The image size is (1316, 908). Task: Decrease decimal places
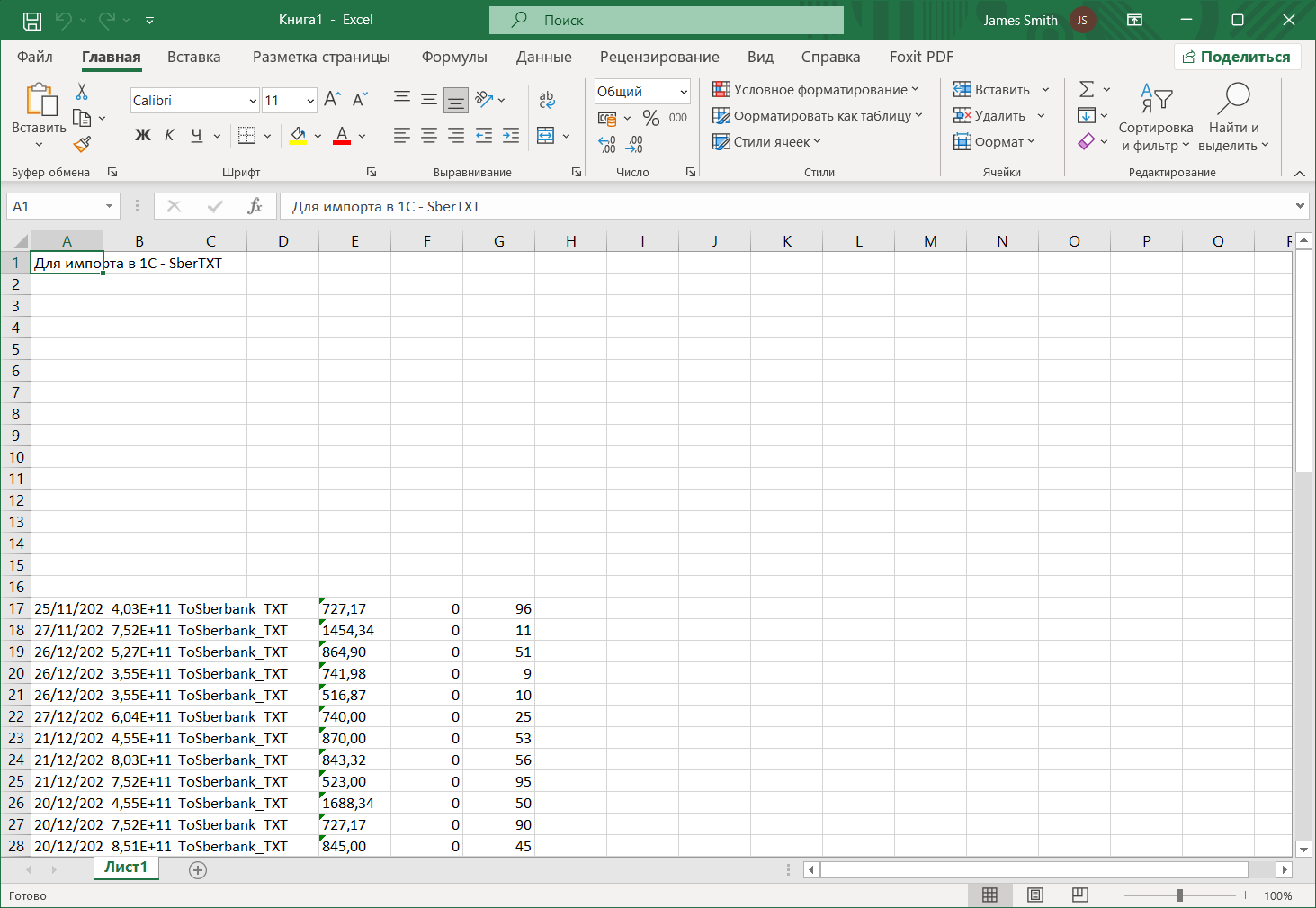[x=634, y=144]
